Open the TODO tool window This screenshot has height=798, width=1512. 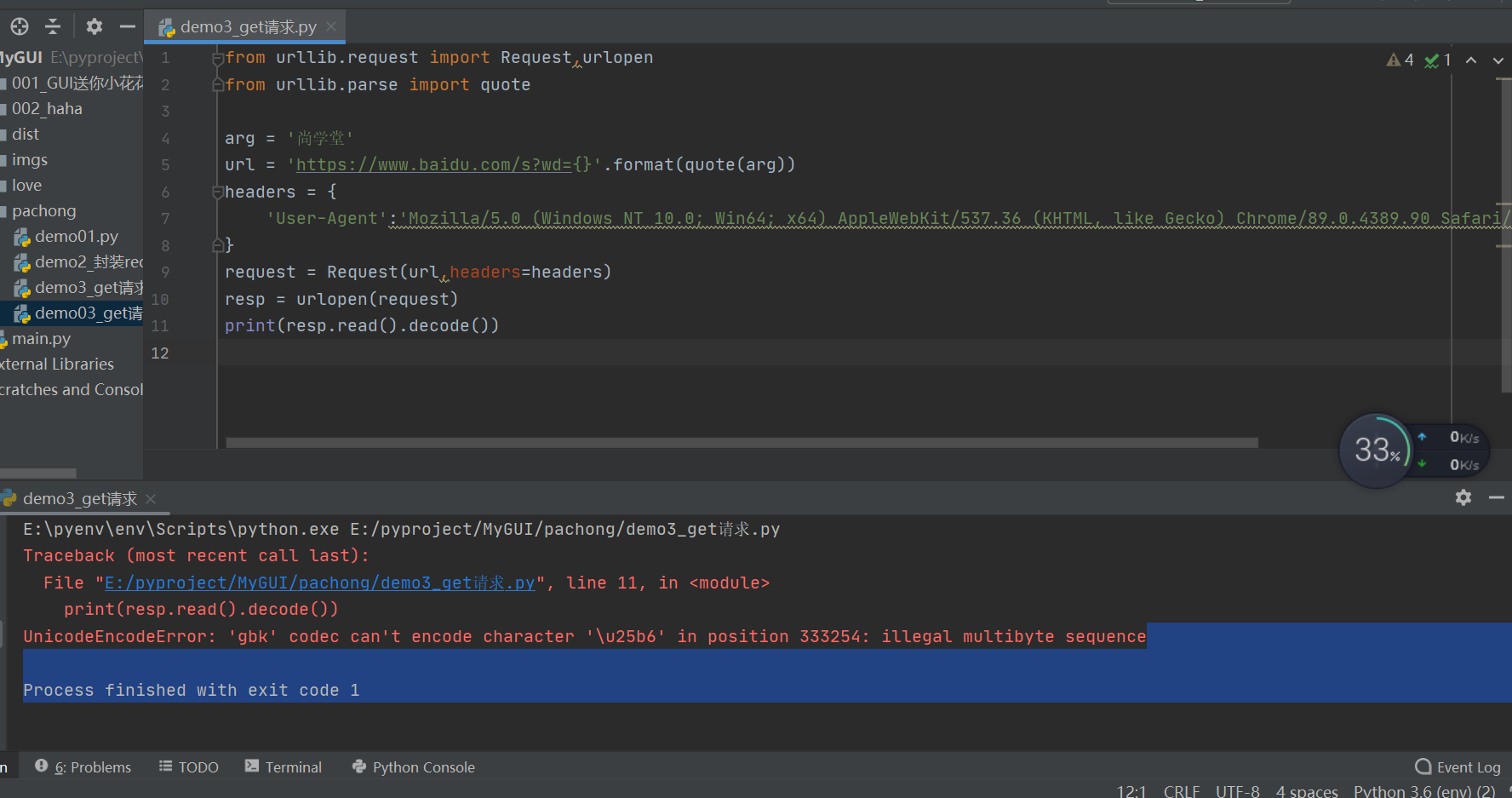[189, 766]
